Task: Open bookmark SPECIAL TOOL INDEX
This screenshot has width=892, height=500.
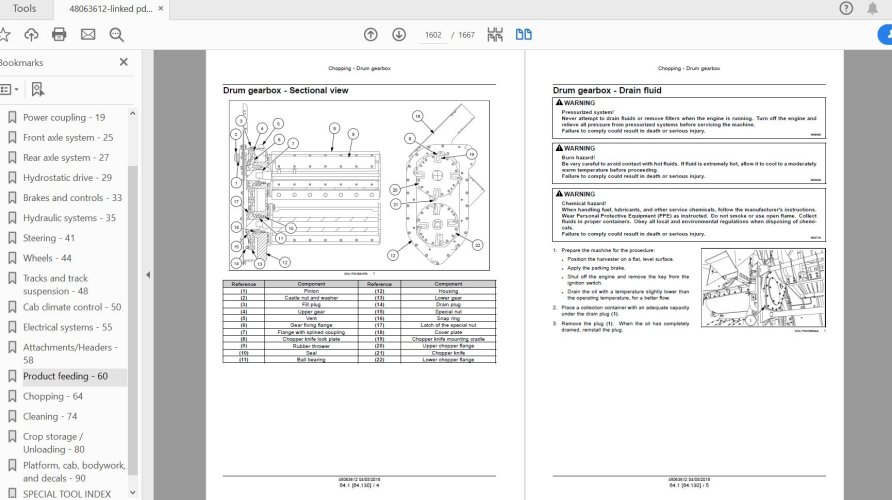Action: 67,494
